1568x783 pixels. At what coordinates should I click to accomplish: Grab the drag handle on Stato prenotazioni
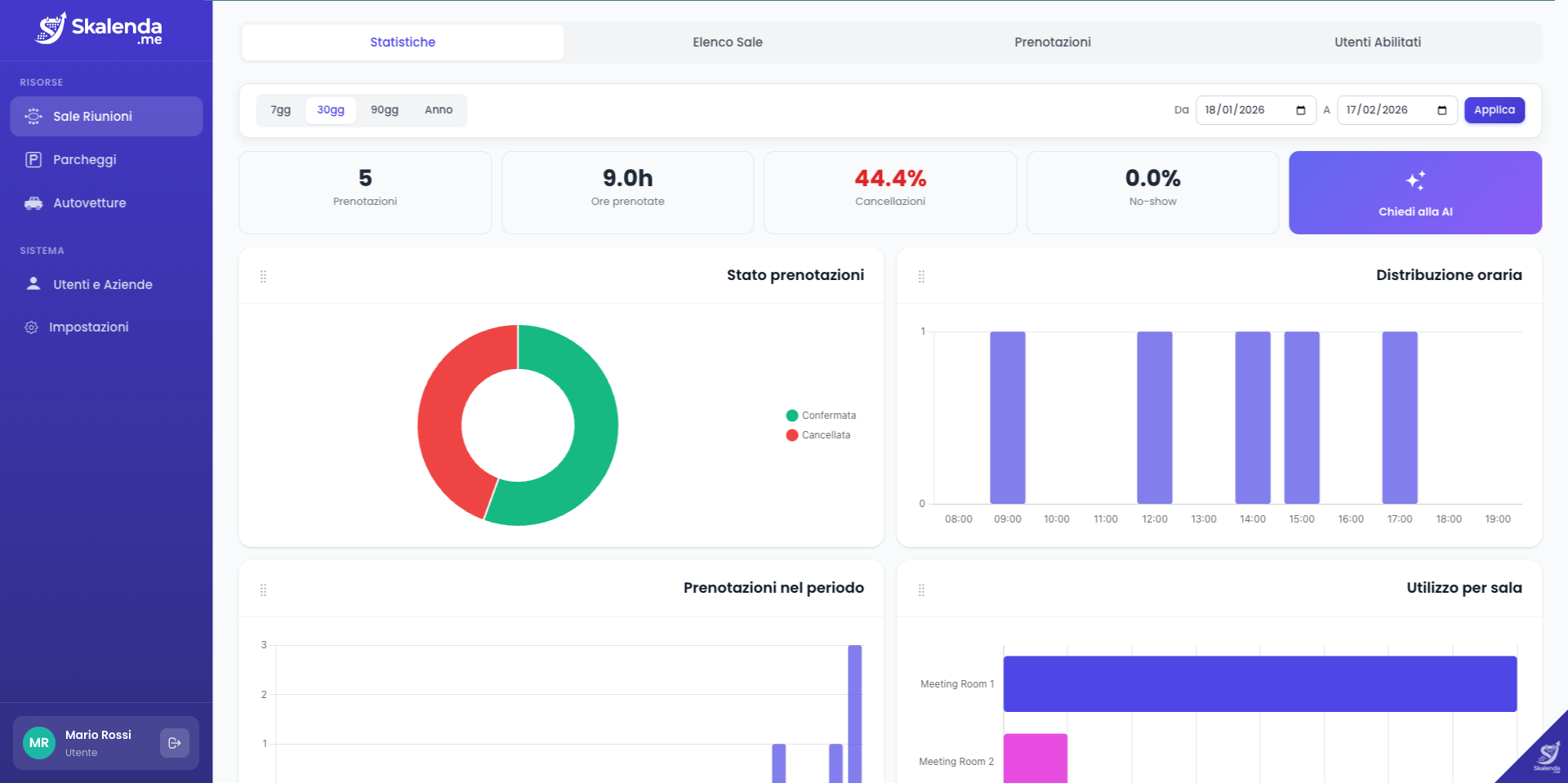click(263, 277)
